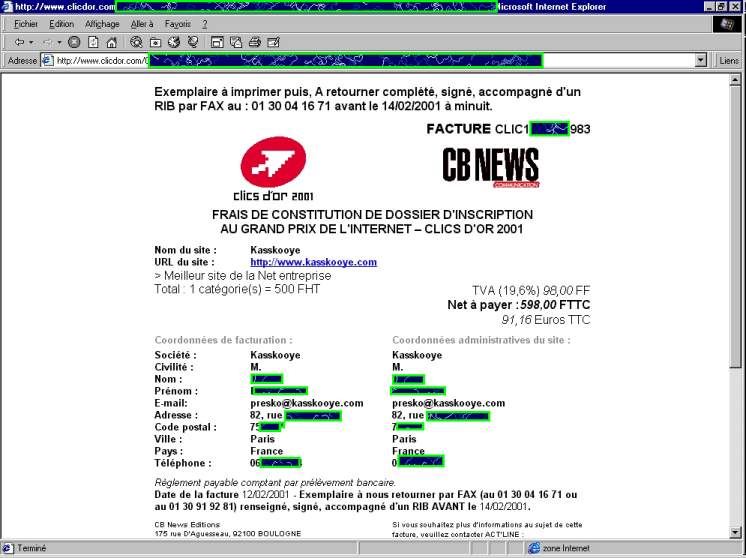Click 'Règlement payable comptant par prélèvement bancaire.'
The height and width of the screenshot is (558, 746).
coord(275,483)
